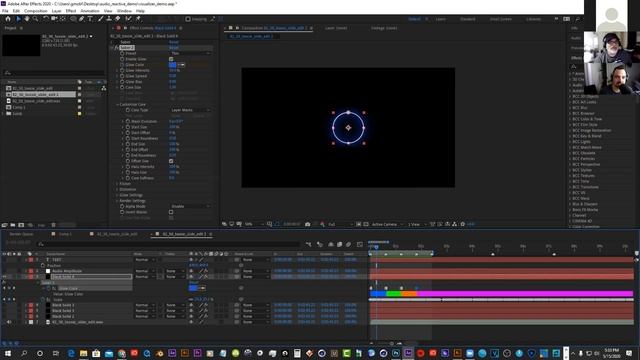Open Alpha Mode dropdown

191,207
